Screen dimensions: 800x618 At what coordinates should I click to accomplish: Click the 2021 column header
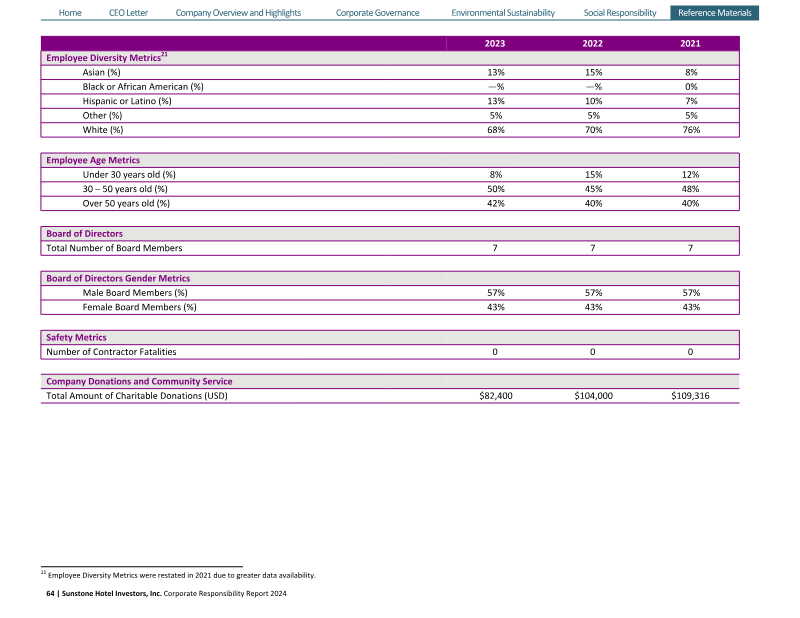click(690, 43)
